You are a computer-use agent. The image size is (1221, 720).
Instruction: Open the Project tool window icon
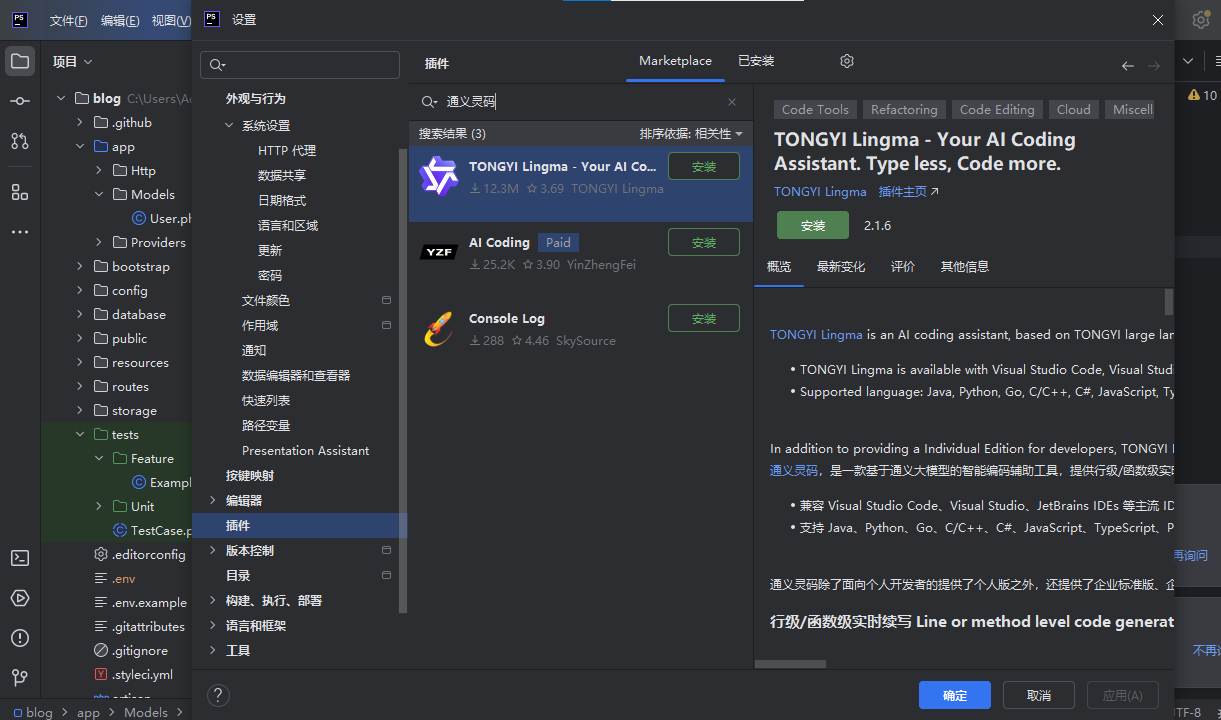pos(20,61)
